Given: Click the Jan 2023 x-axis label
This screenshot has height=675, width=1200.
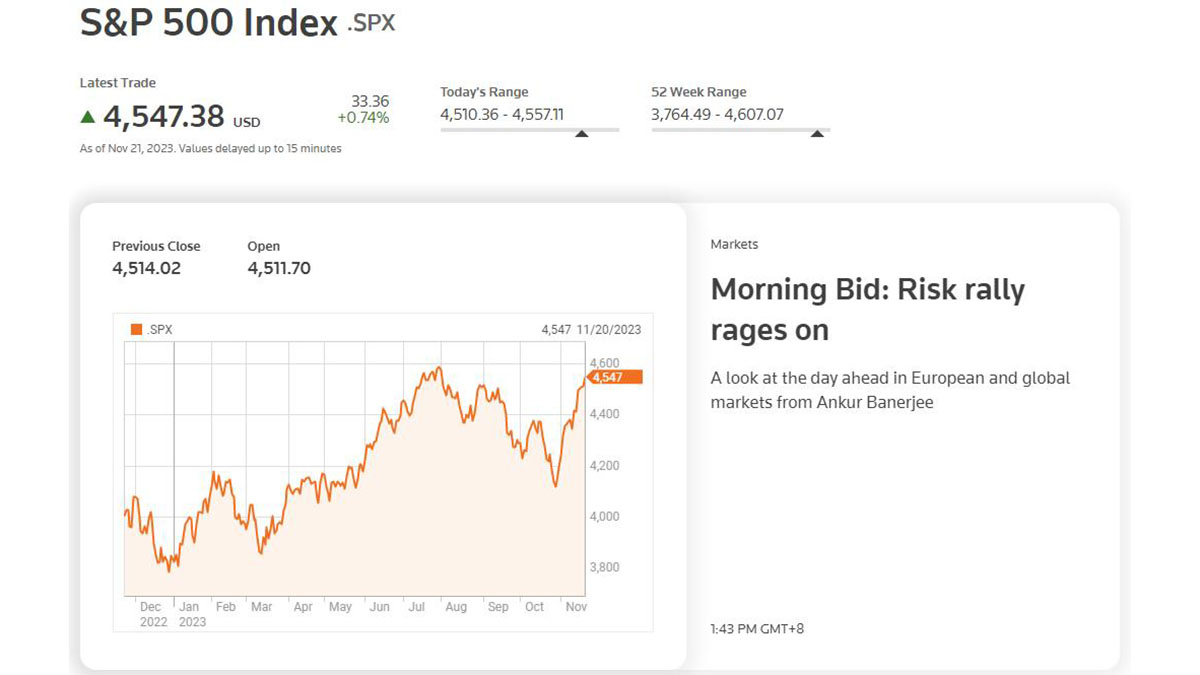Looking at the screenshot, I should click(192, 614).
